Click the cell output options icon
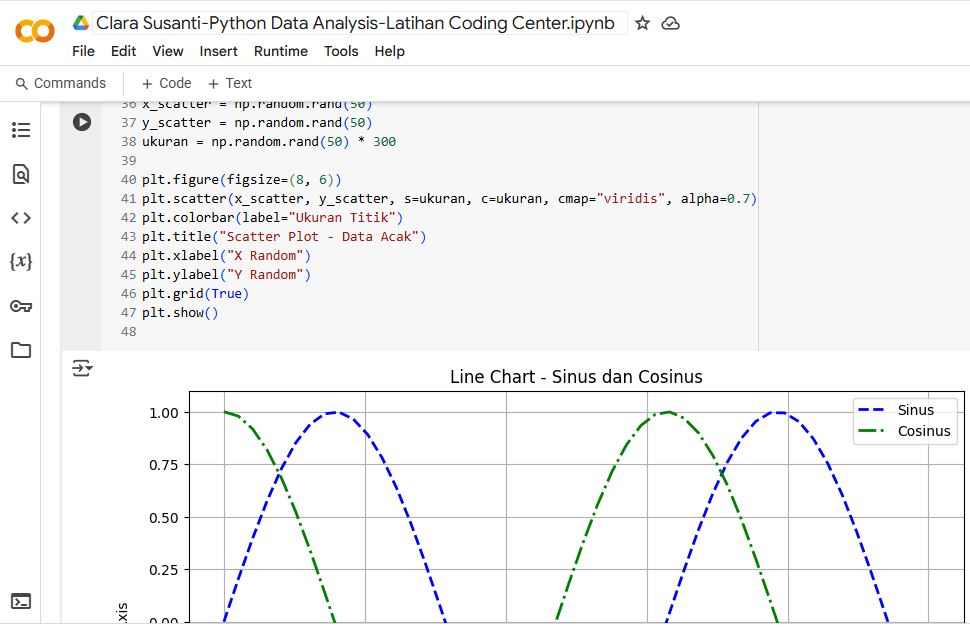970x631 pixels. point(82,368)
